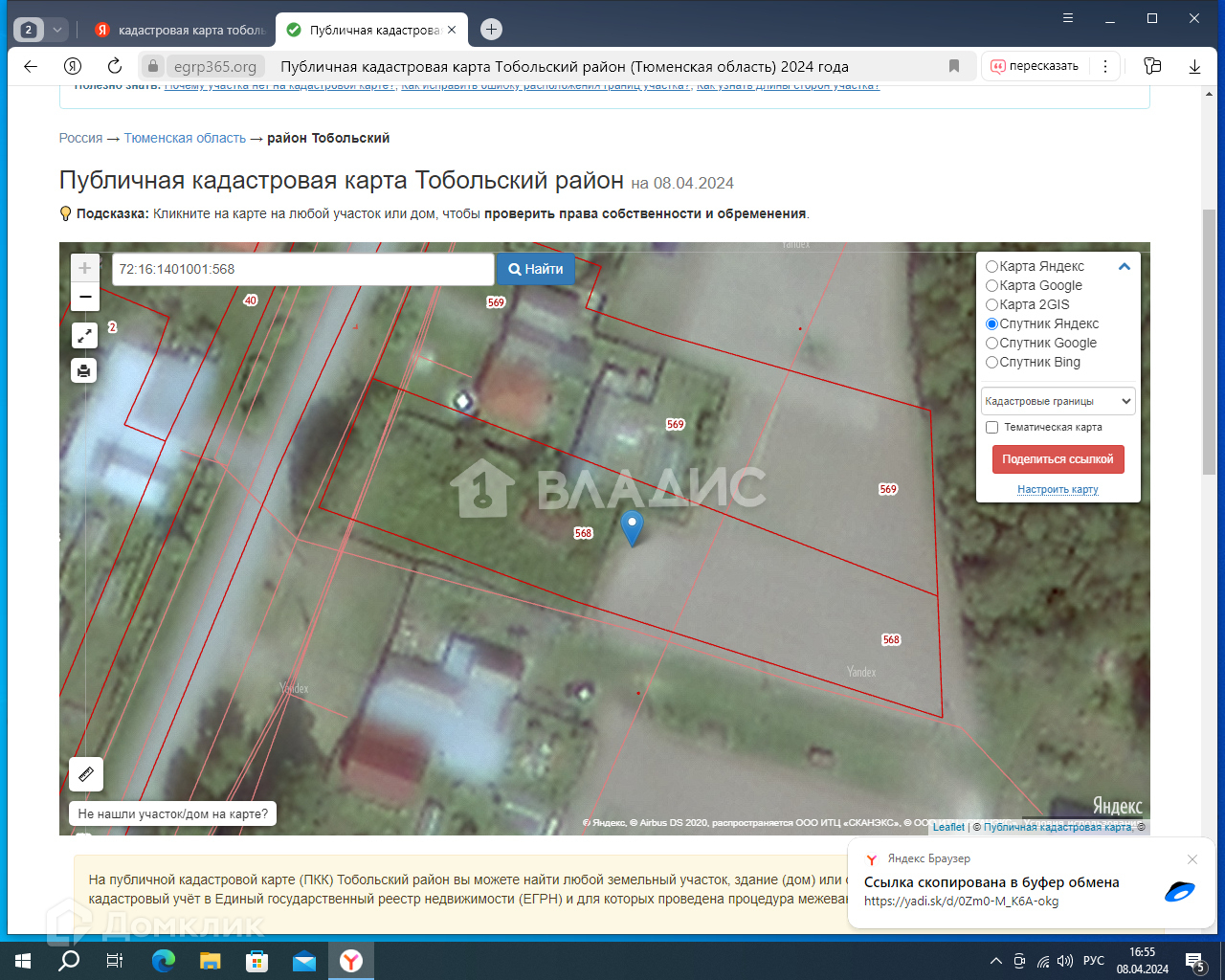Open the taskbar clock and date
This screenshot has width=1225, height=980.
click(1143, 961)
